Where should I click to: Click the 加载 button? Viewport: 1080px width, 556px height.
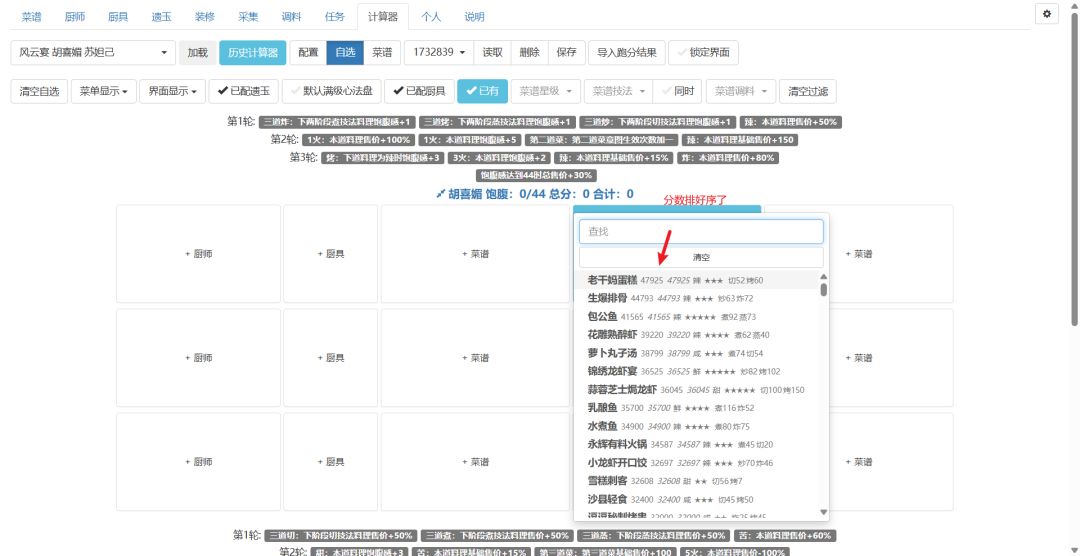(198, 52)
